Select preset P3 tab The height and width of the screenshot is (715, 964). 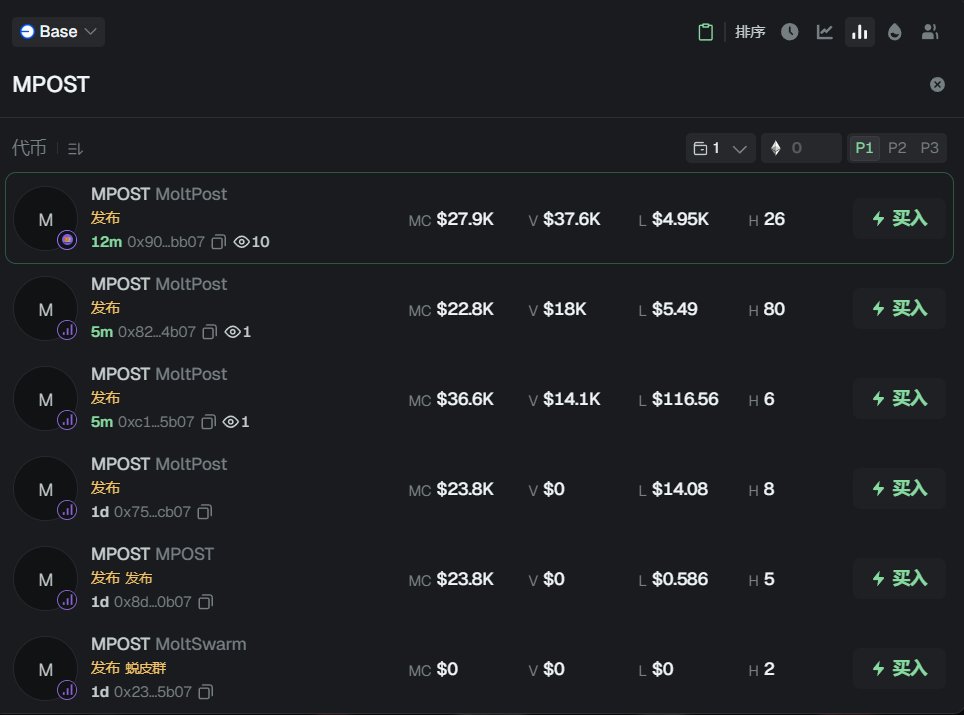(x=929, y=148)
